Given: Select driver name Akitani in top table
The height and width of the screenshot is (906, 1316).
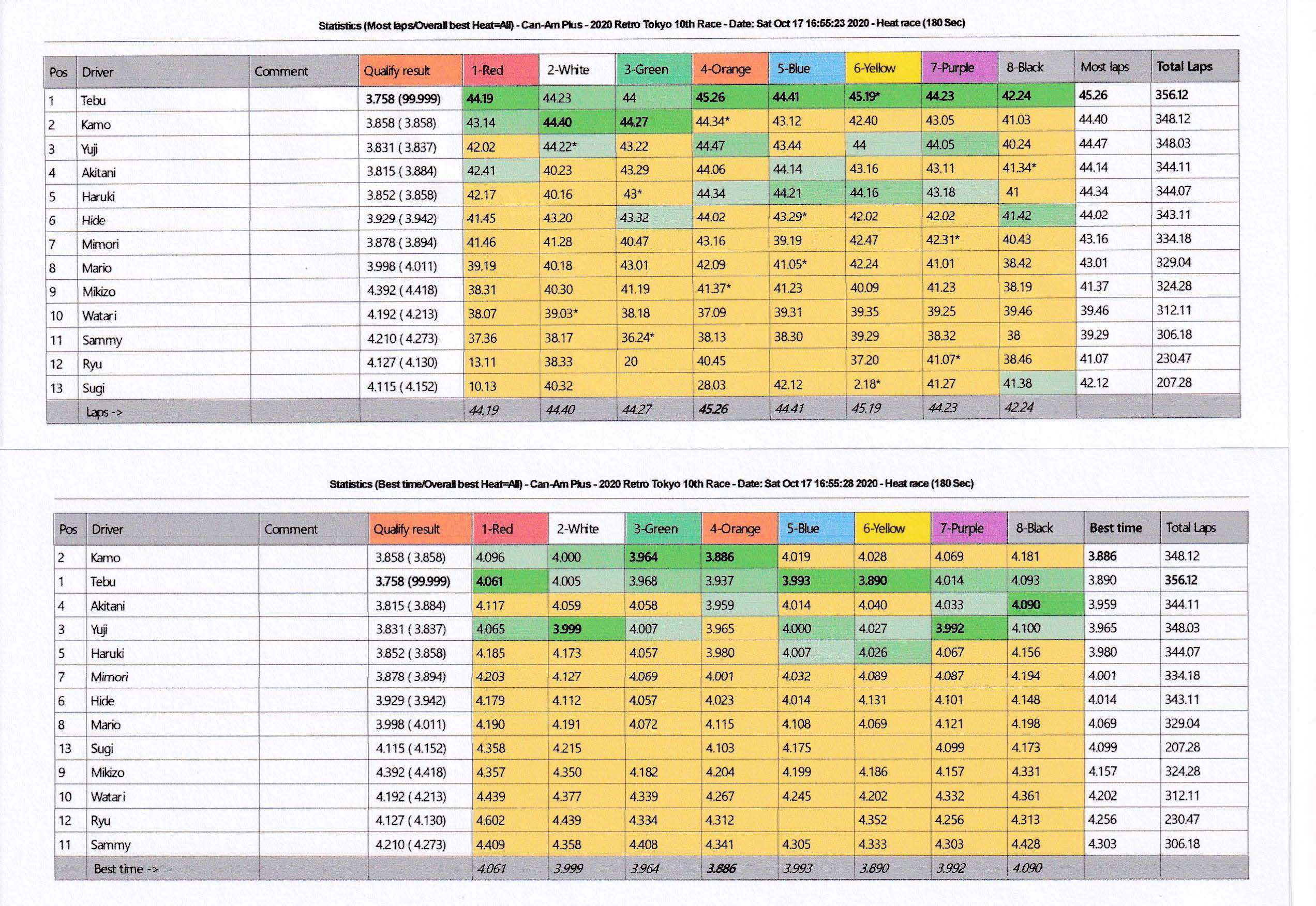Looking at the screenshot, I should [x=98, y=172].
